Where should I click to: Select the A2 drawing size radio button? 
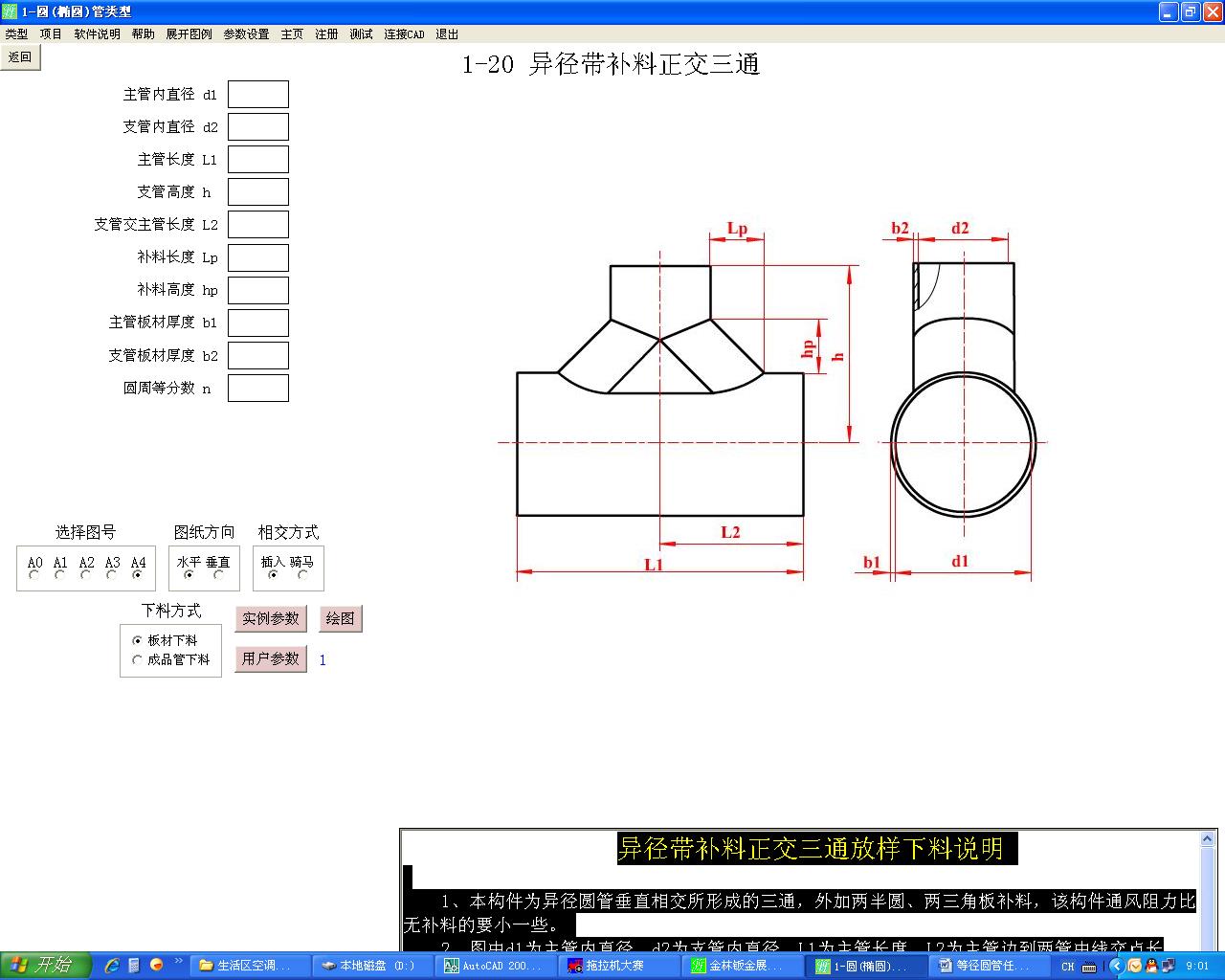pyautogui.click(x=86, y=575)
